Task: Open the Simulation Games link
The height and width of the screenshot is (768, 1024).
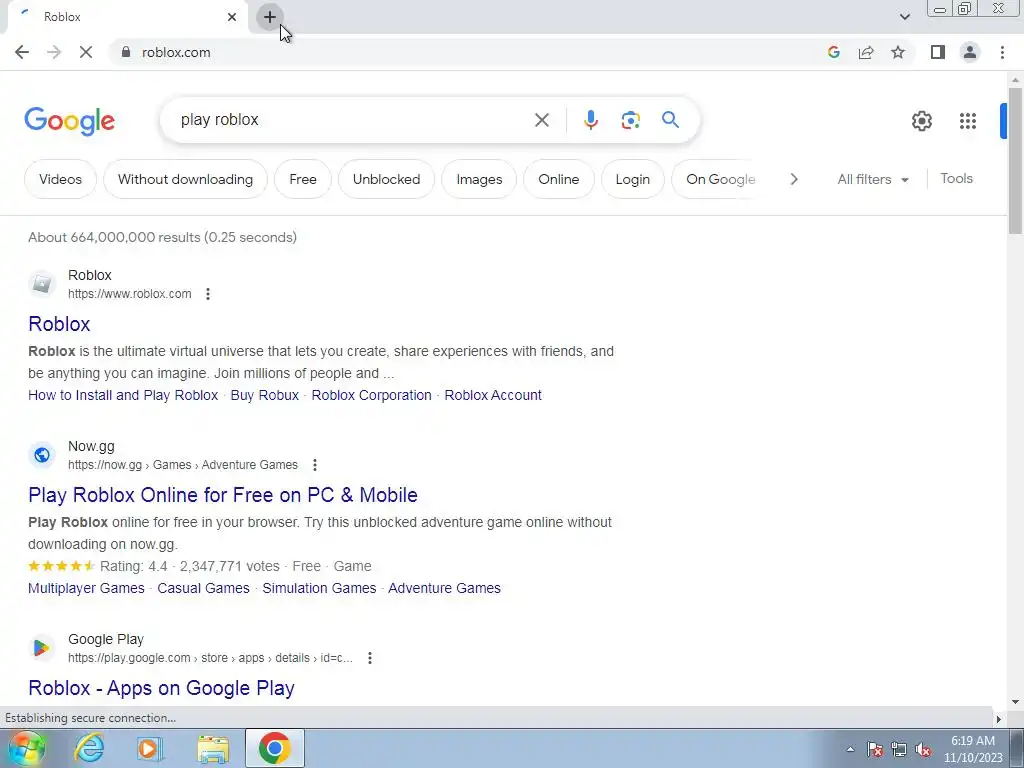Action: tap(319, 588)
